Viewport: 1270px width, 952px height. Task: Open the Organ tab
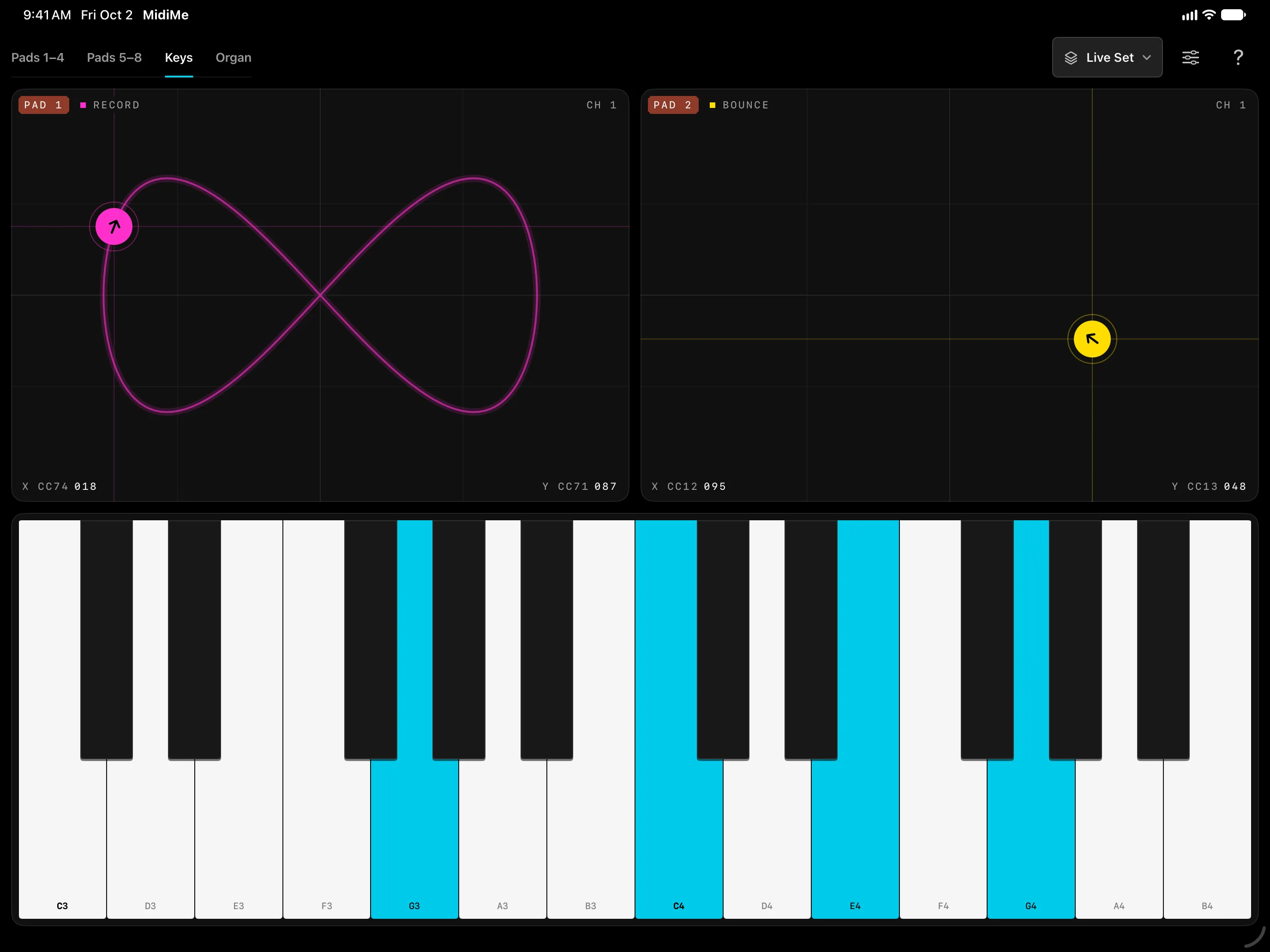[233, 57]
